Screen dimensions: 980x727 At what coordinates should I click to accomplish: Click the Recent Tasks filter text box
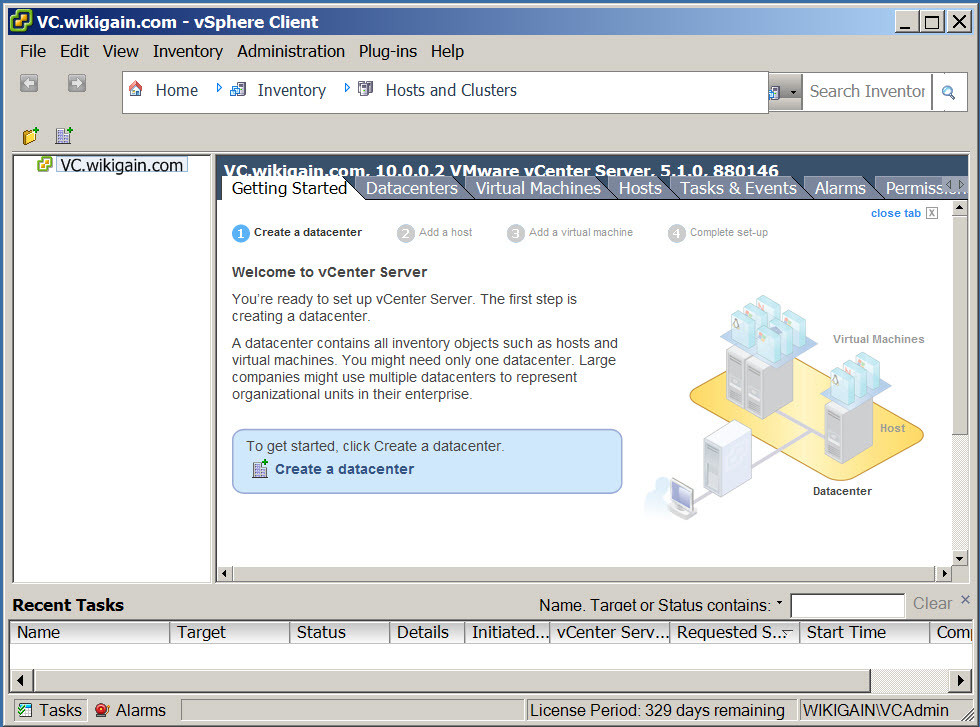click(847, 605)
